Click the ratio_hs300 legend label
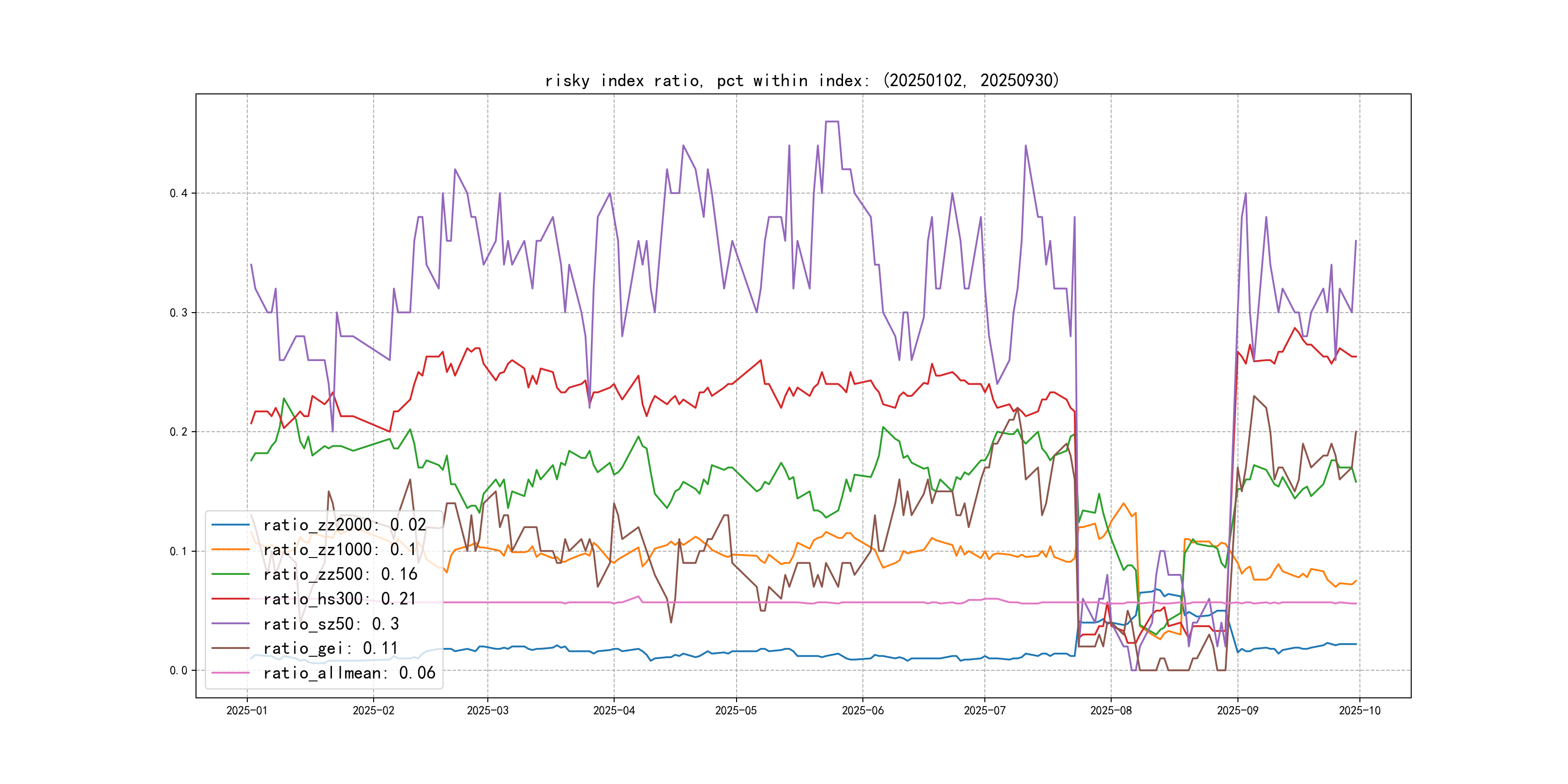The height and width of the screenshot is (784, 1568). 340,599
